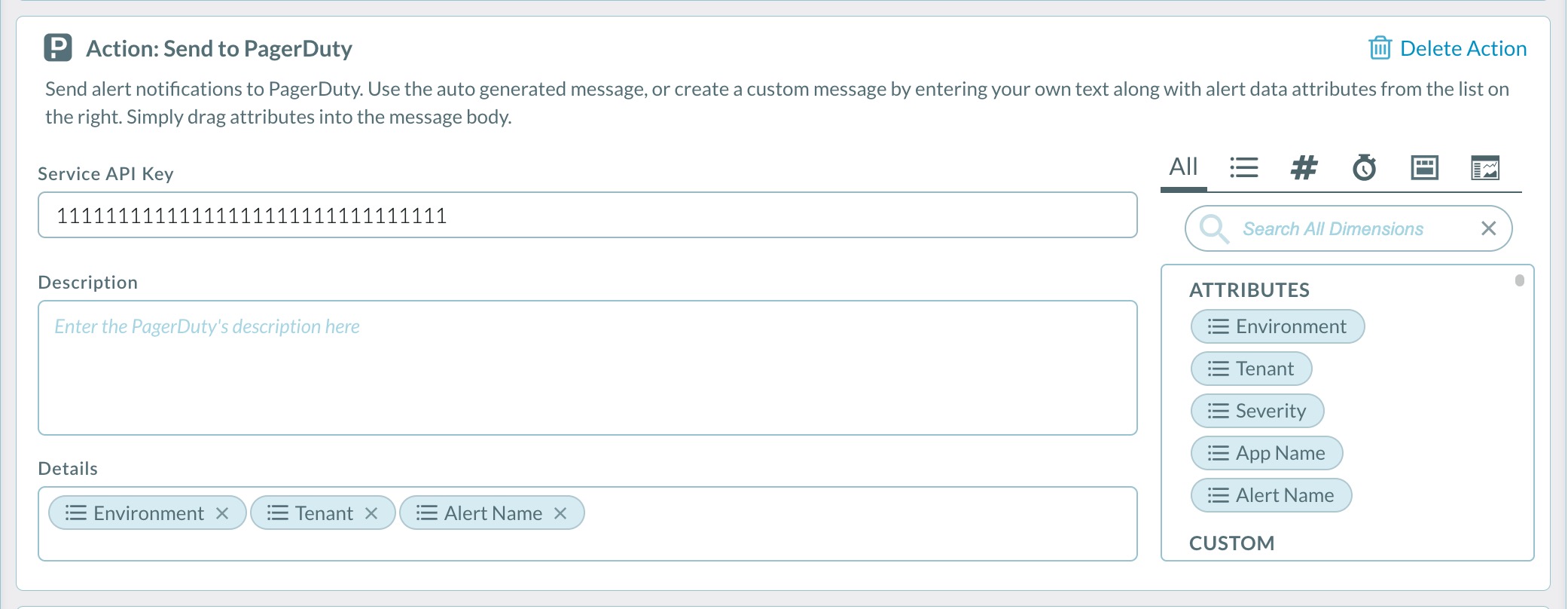
Task: Switch to the form layout tab icon
Action: [x=1424, y=167]
